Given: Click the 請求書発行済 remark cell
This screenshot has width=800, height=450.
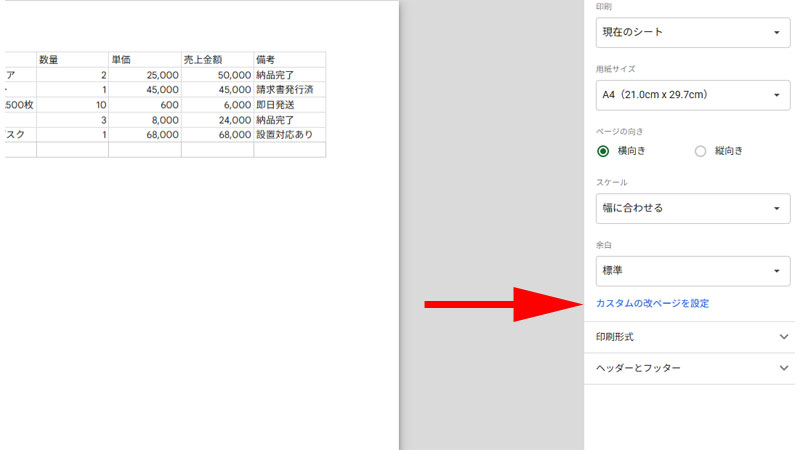Looking at the screenshot, I should (x=290, y=90).
